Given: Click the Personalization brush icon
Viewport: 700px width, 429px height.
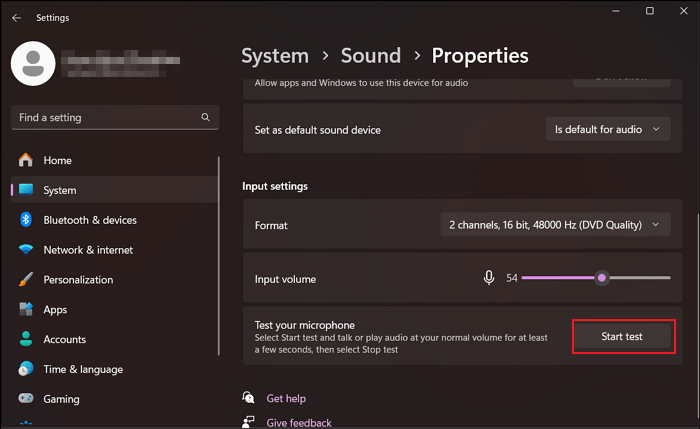Looking at the screenshot, I should (25, 280).
